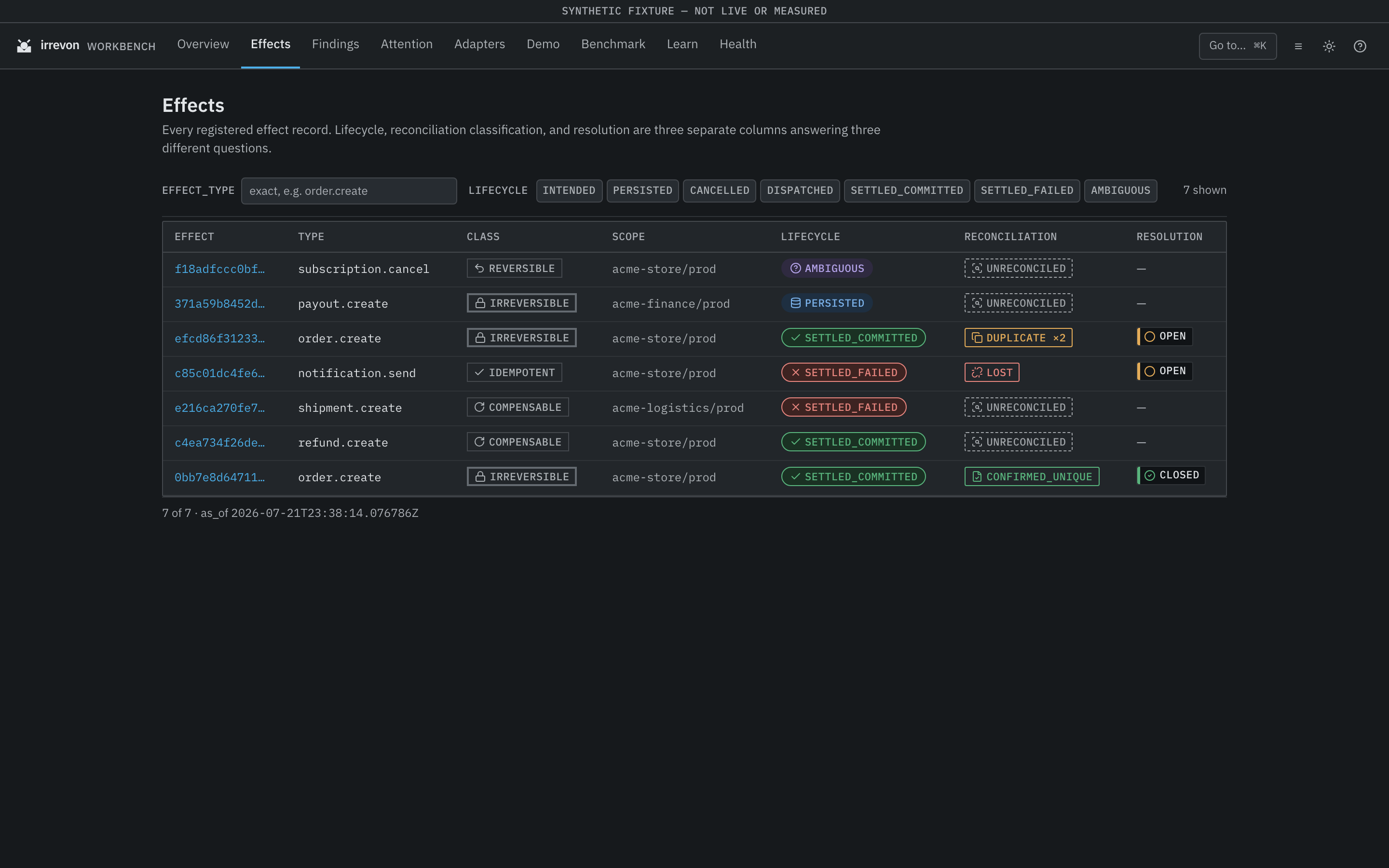
Task: Click the PERSISTED lifecycle badge for payout.create
Action: click(x=827, y=303)
